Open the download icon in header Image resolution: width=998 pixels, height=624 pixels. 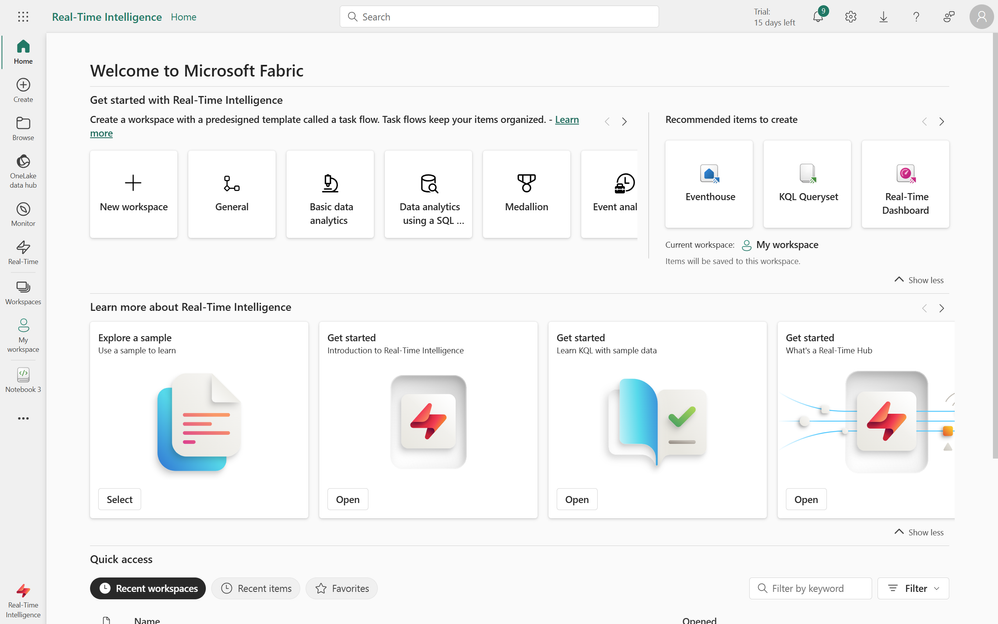point(883,17)
